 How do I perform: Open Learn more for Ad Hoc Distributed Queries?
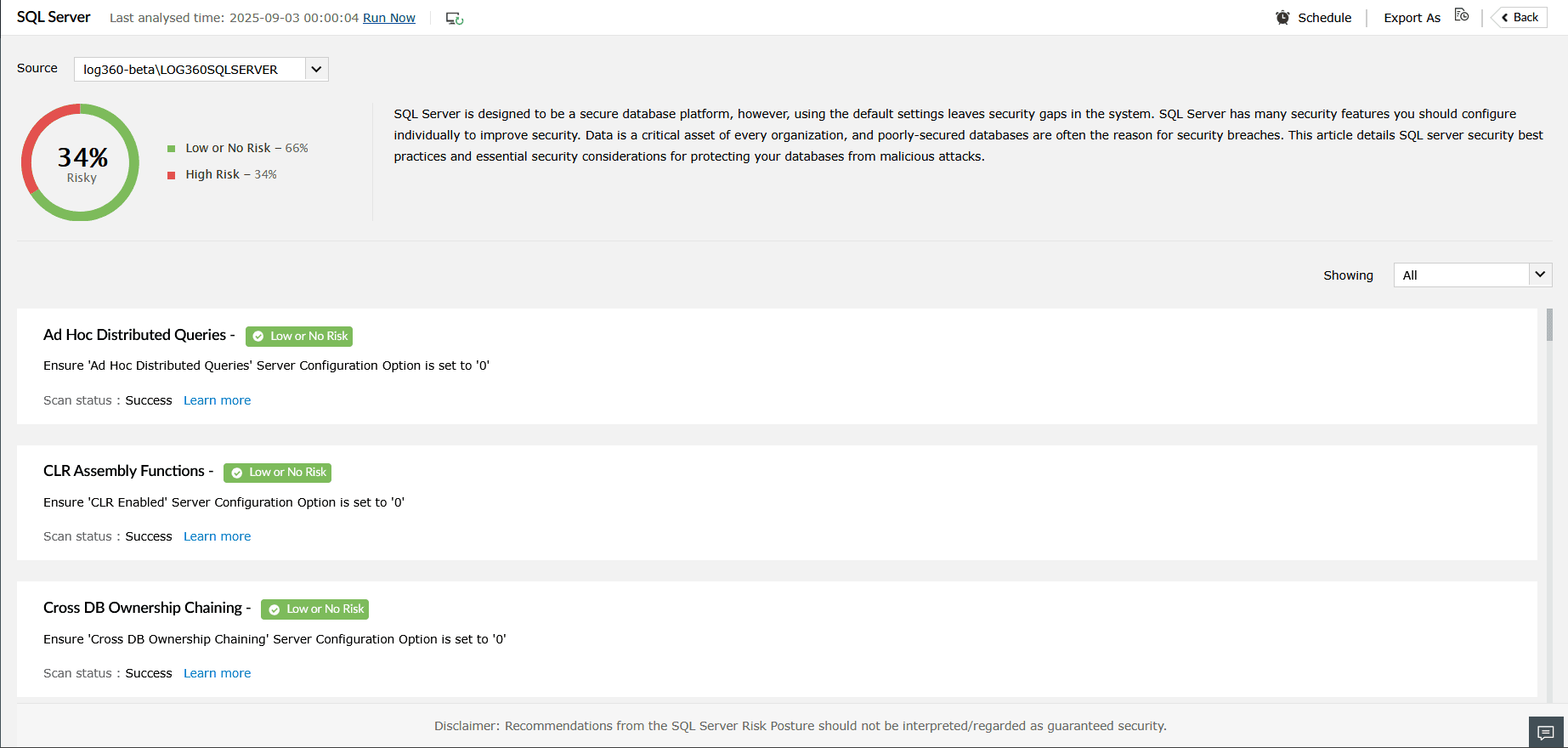217,400
